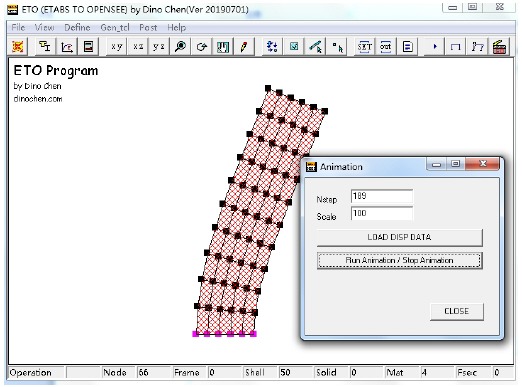Image resolution: width=522 pixels, height=387 pixels.
Task: Click the Nstep input field
Action: click(382, 196)
